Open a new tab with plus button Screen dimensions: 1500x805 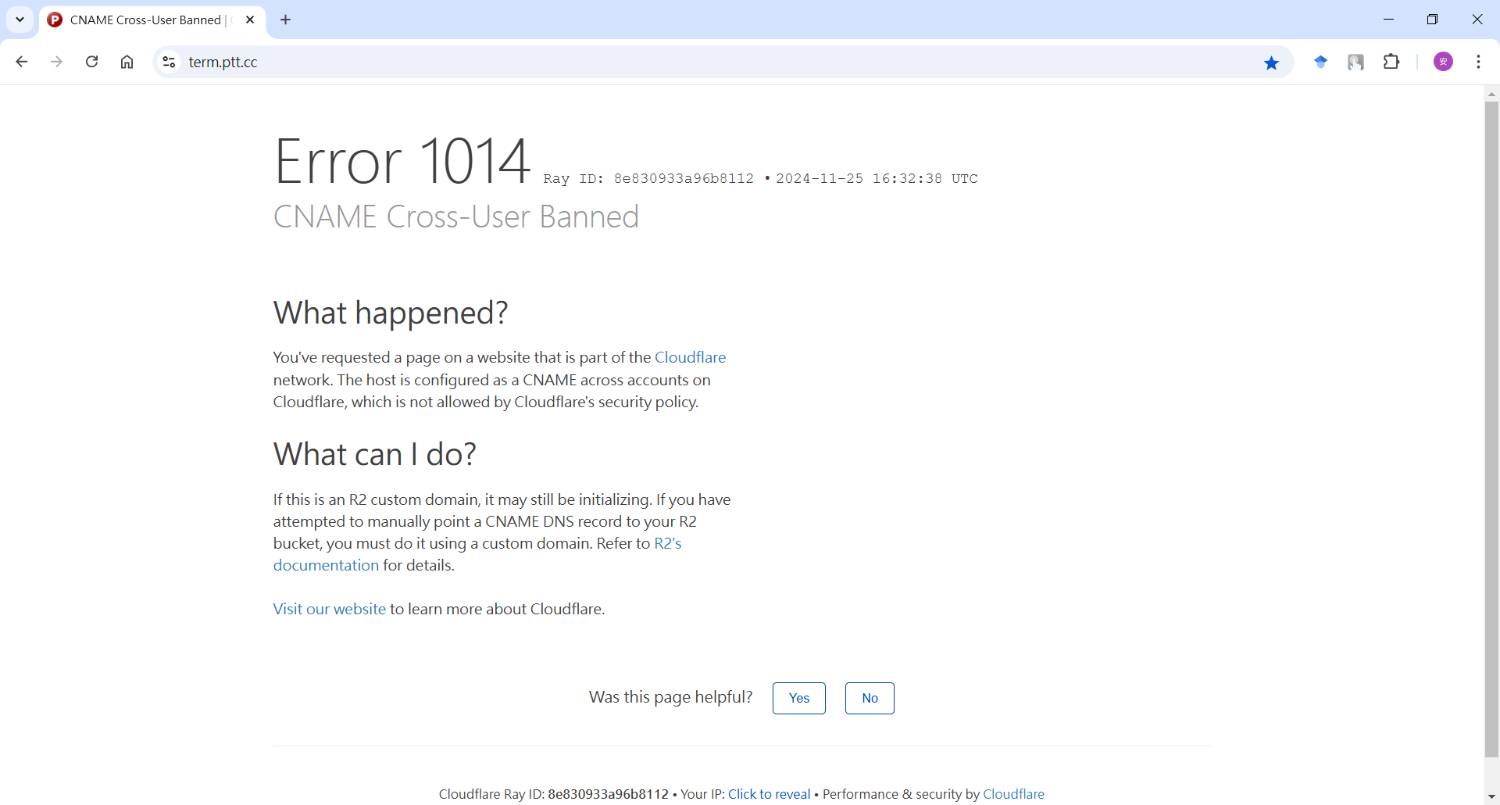[285, 20]
